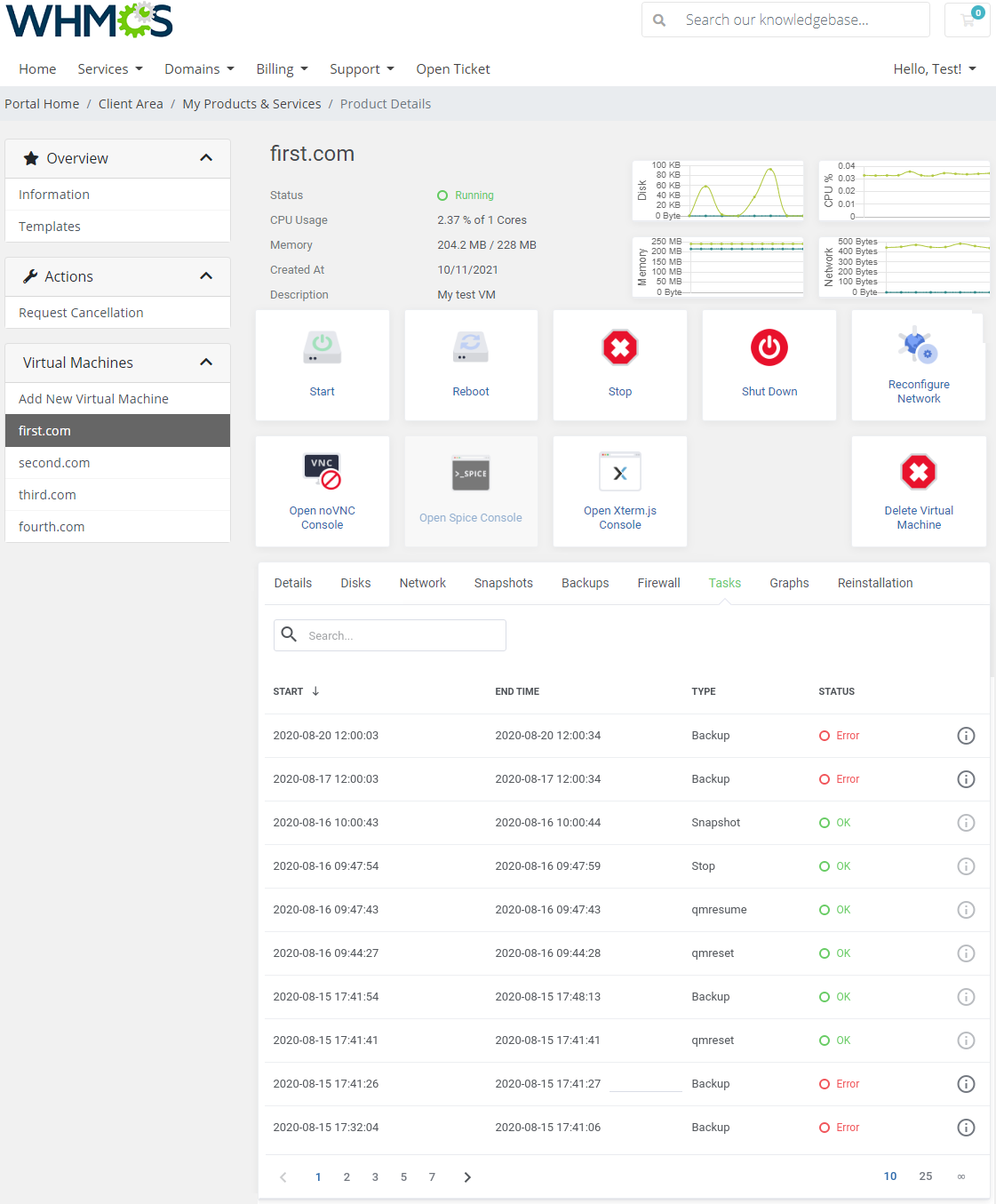The width and height of the screenshot is (996, 1204).
Task: Sort tasks by START column
Action: pos(296,691)
